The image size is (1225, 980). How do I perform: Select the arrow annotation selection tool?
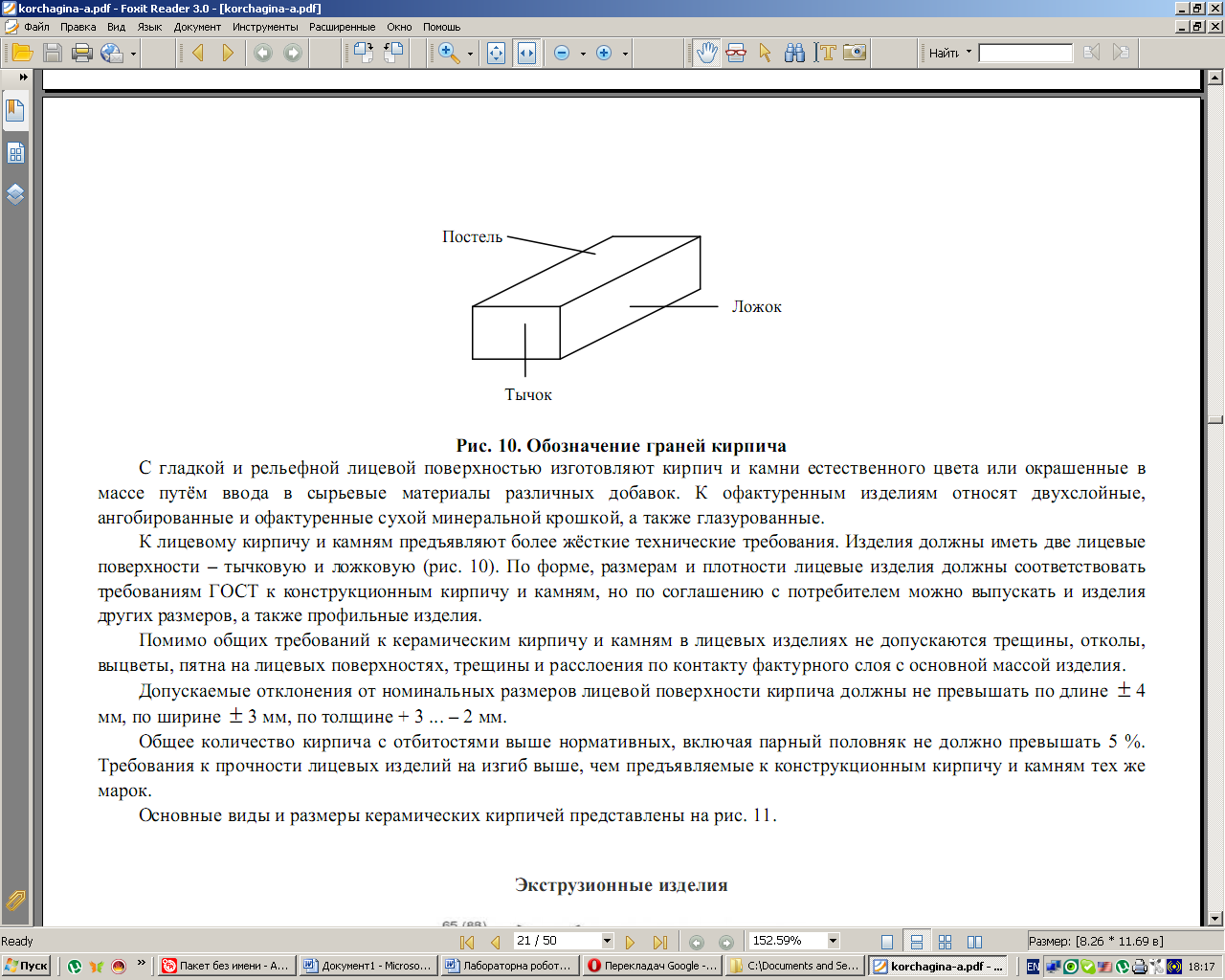point(765,53)
